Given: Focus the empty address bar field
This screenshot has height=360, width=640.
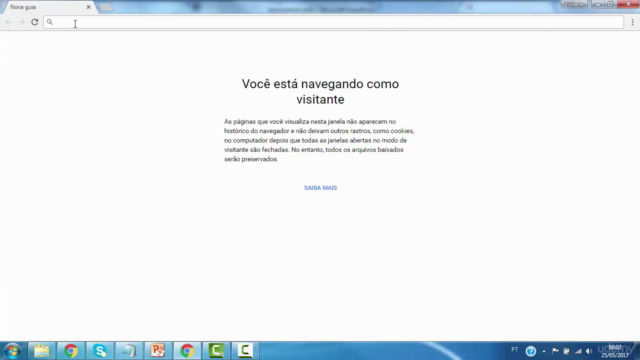Looking at the screenshot, I should [333, 22].
